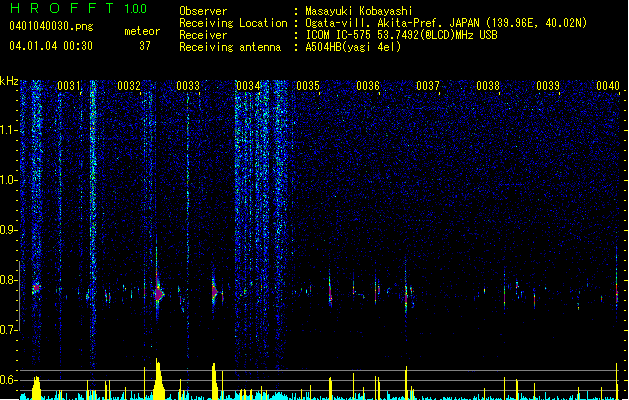
Task: Click the 0039 time marker
Action: (x=548, y=86)
